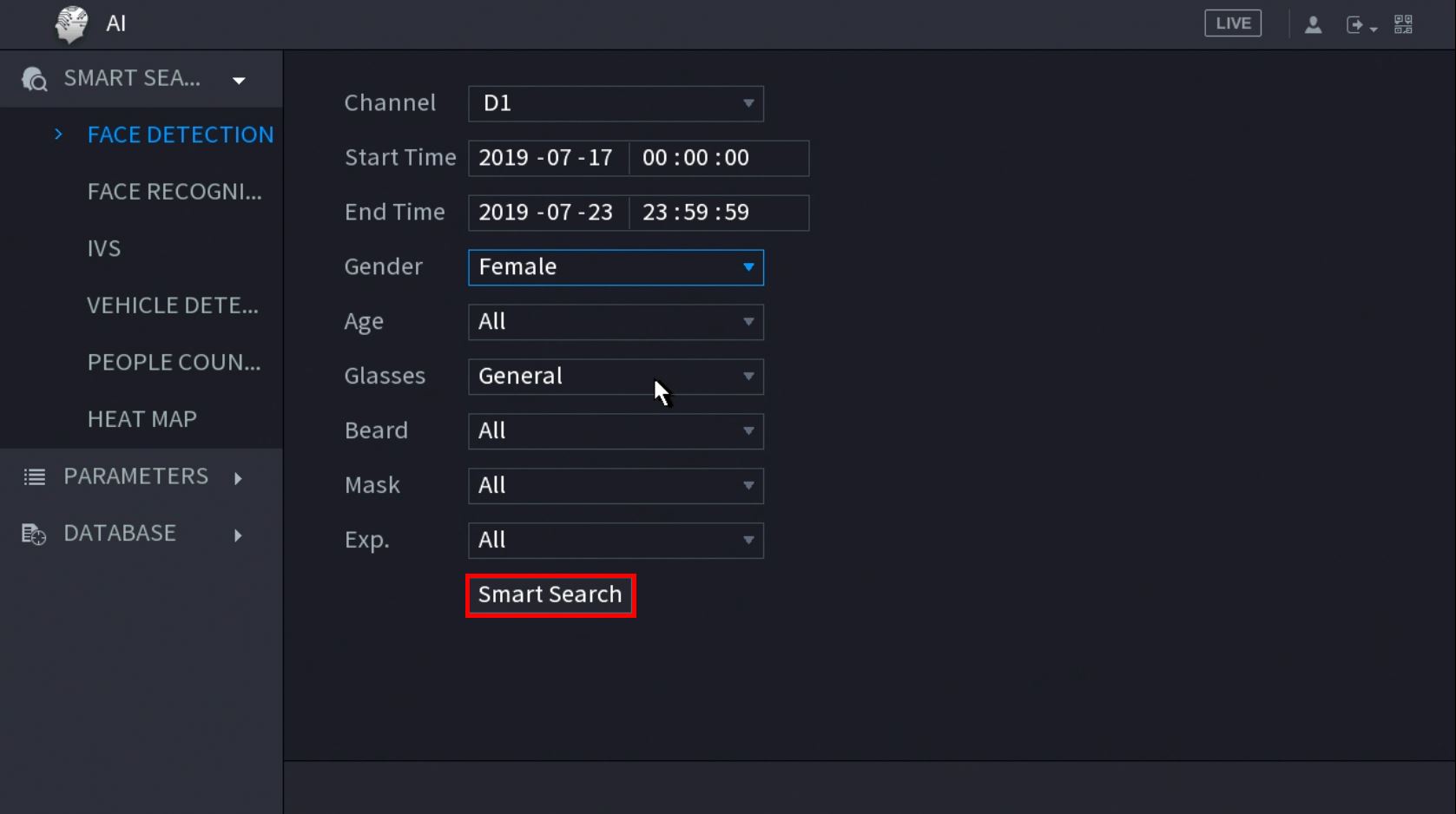Click the AI head logo icon
Image resolution: width=1456 pixels, height=814 pixels.
point(71,23)
